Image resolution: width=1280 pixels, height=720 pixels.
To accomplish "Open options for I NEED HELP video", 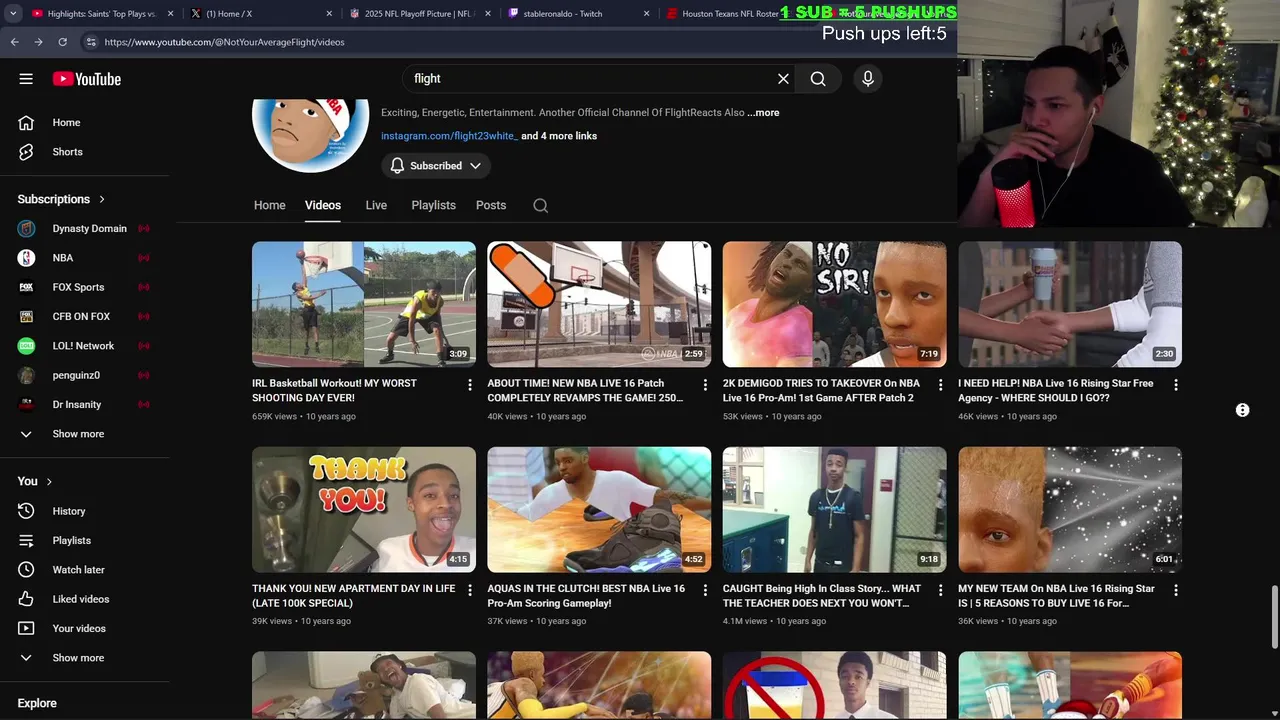I will pyautogui.click(x=1176, y=384).
